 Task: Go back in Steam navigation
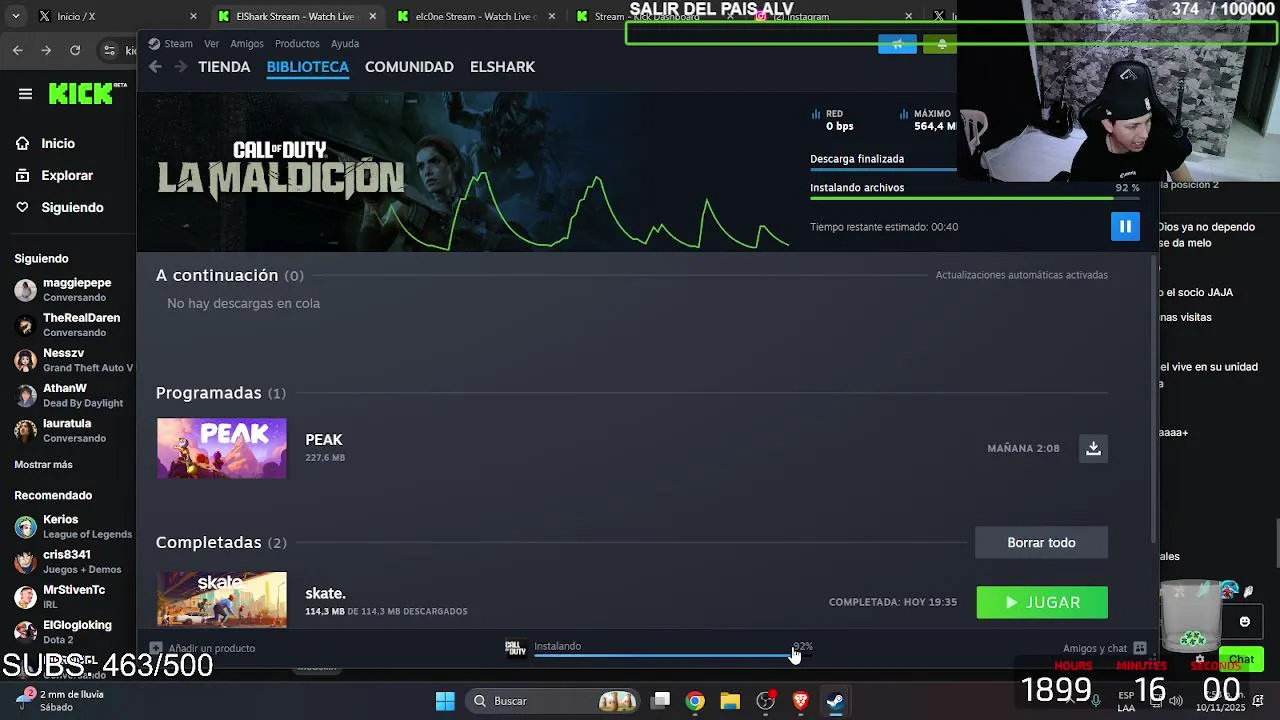pyautogui.click(x=155, y=67)
